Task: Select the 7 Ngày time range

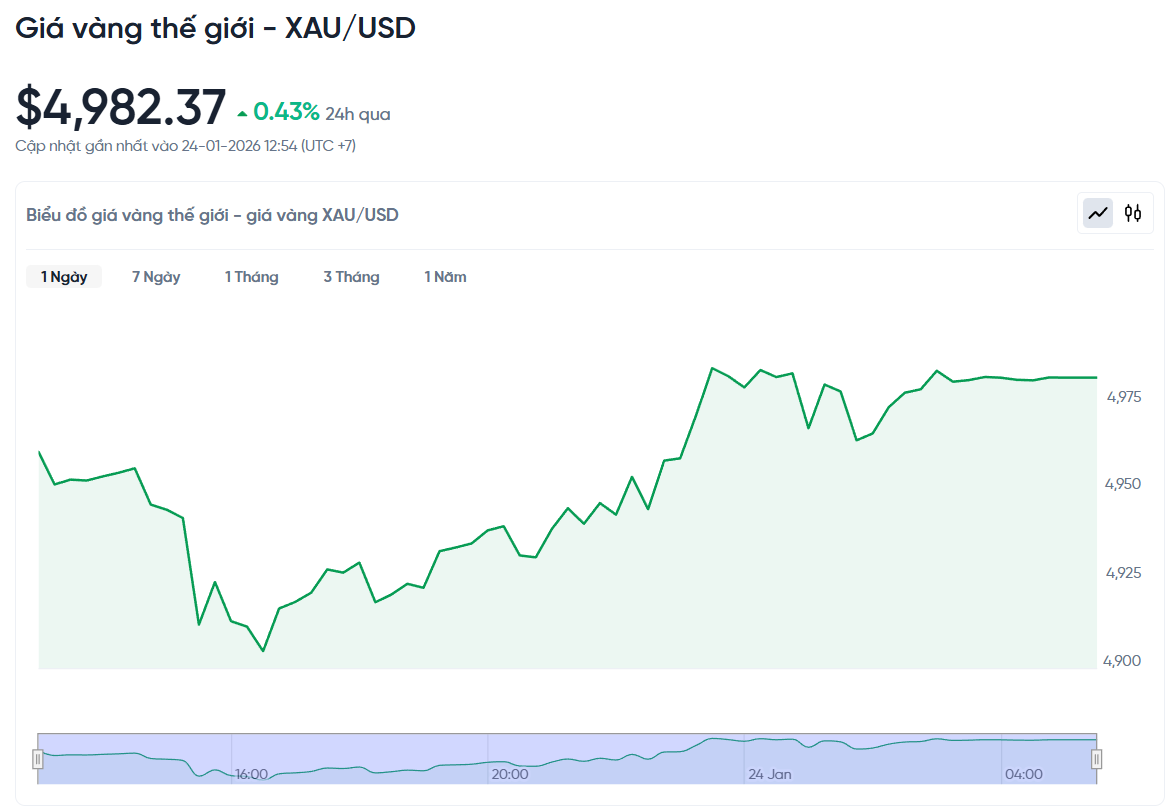Action: coord(156,277)
